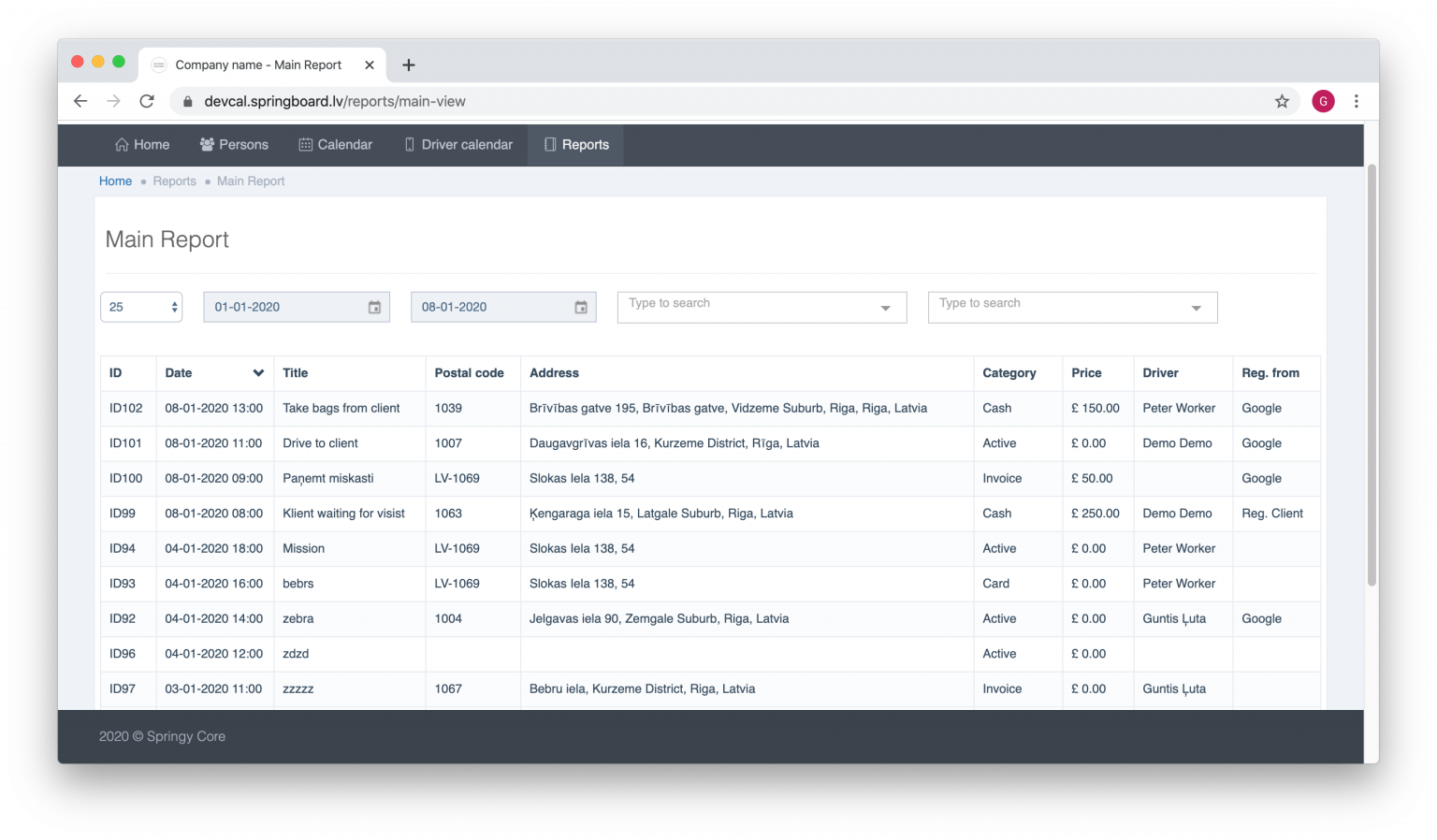Select the ID102 cell

pyautogui.click(x=126, y=408)
